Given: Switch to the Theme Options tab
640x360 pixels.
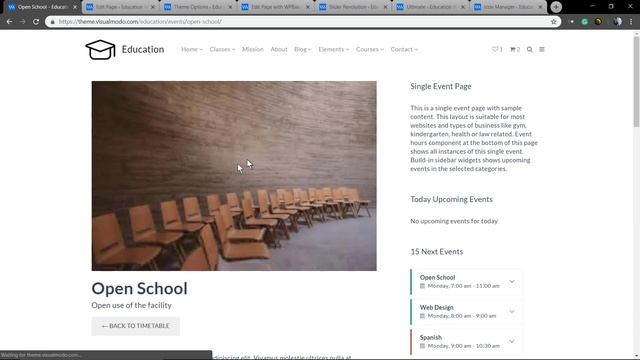Looking at the screenshot, I should pos(197,7).
